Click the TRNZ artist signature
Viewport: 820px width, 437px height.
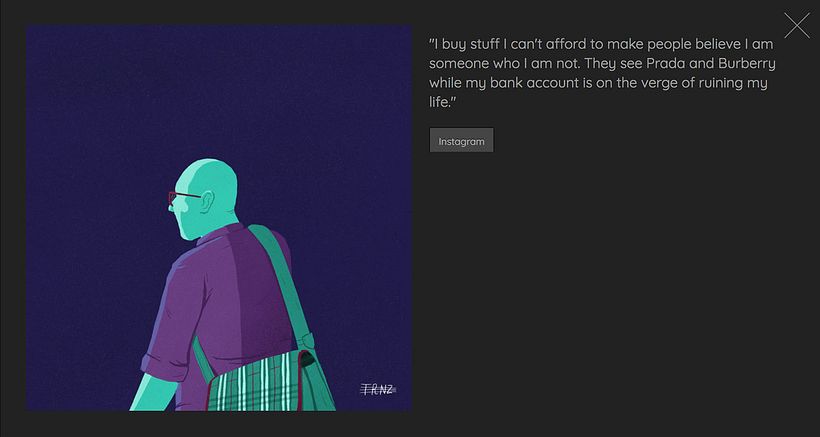pyautogui.click(x=379, y=389)
